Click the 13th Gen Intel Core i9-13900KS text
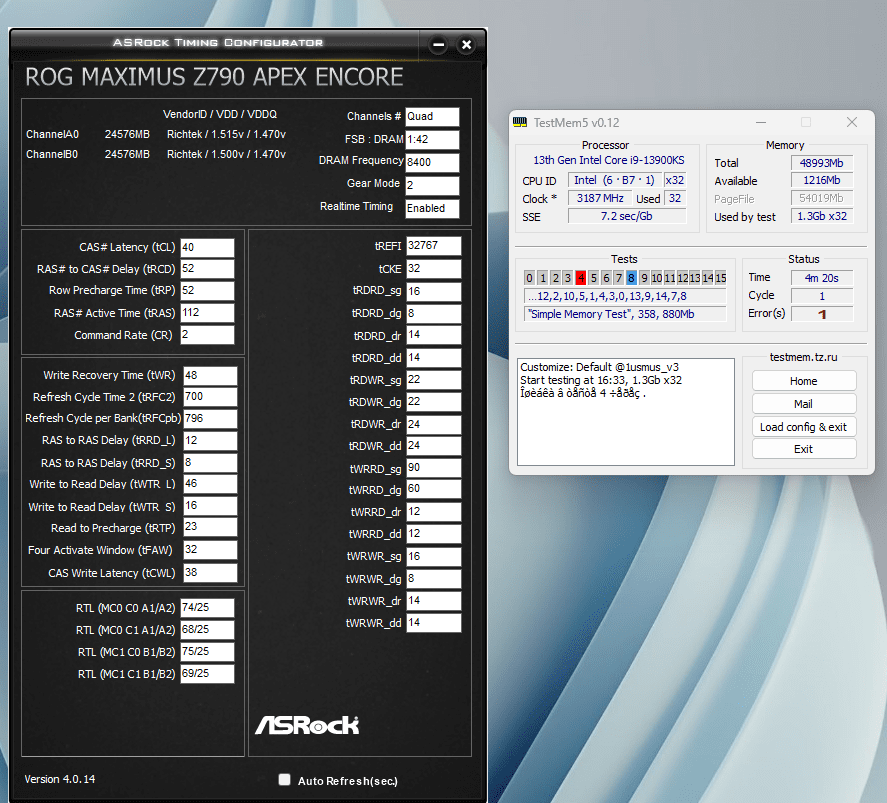This screenshot has height=803, width=887. [x=609, y=160]
